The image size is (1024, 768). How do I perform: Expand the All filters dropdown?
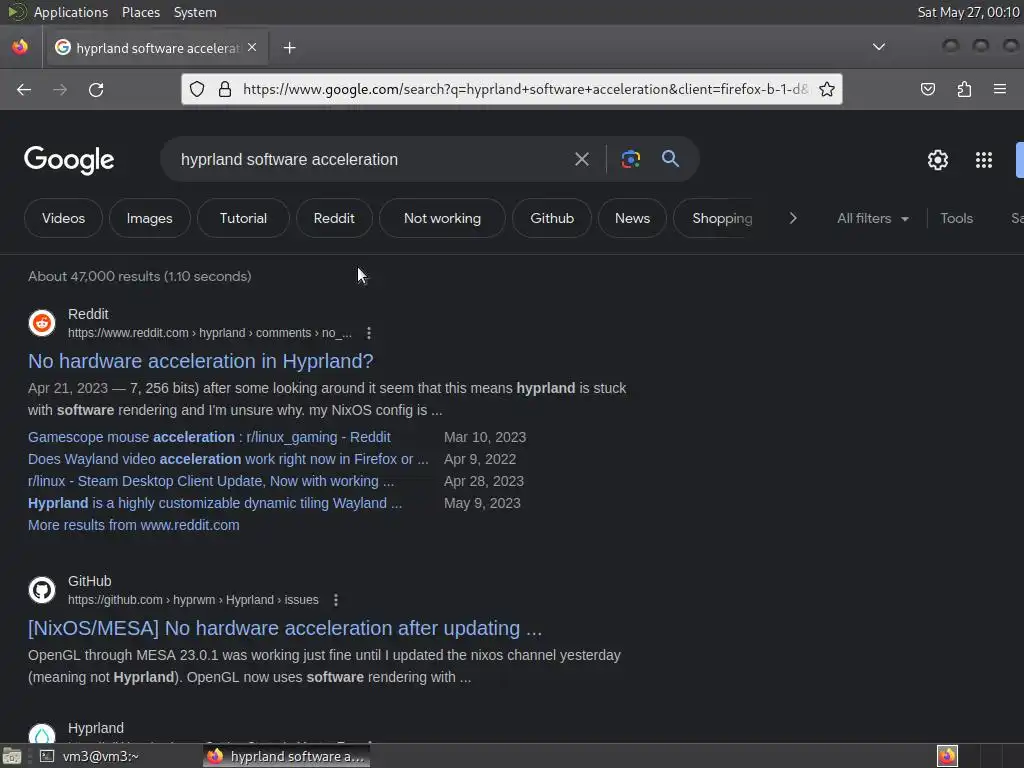(872, 218)
